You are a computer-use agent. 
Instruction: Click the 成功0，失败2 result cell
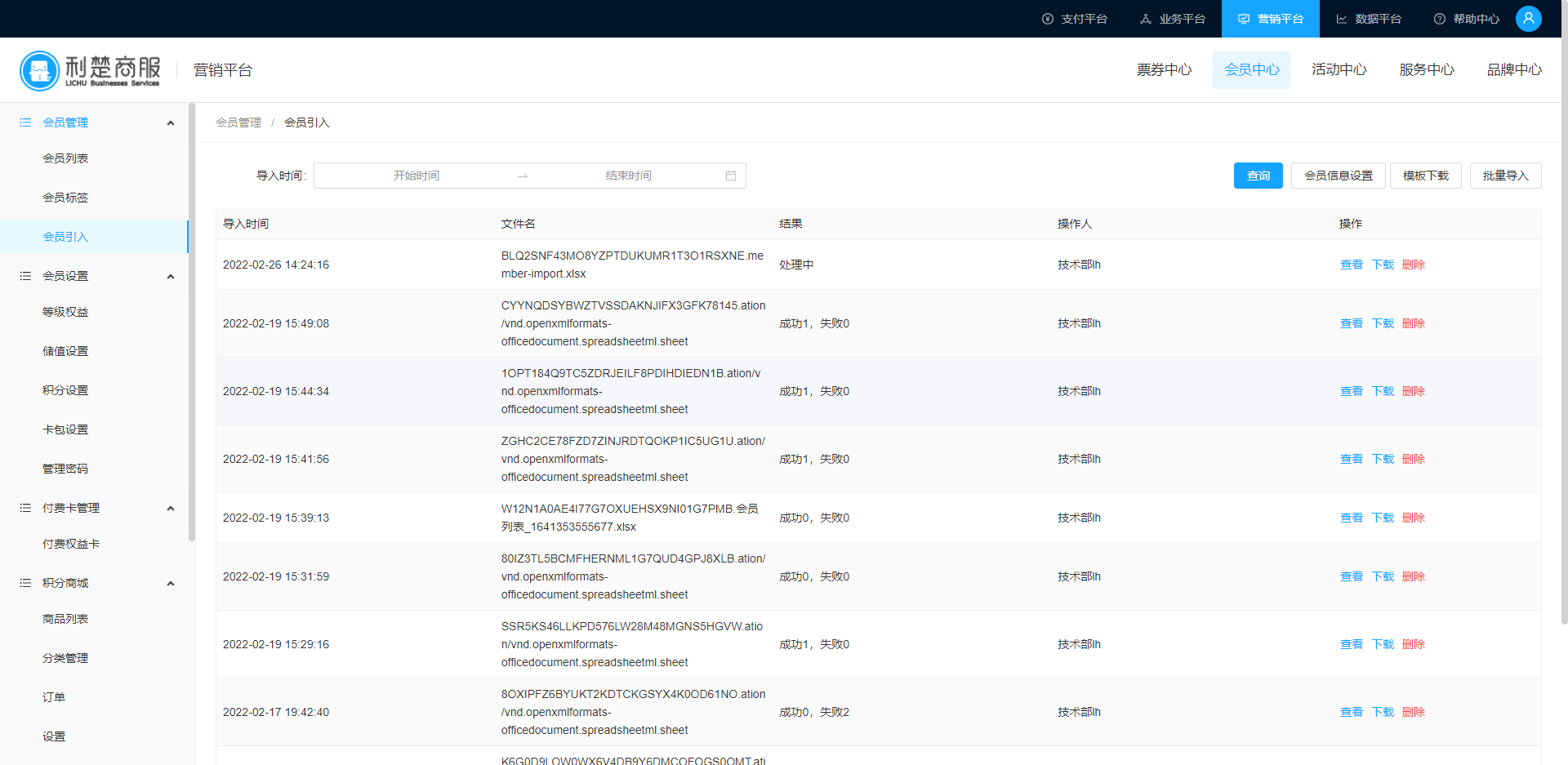814,712
